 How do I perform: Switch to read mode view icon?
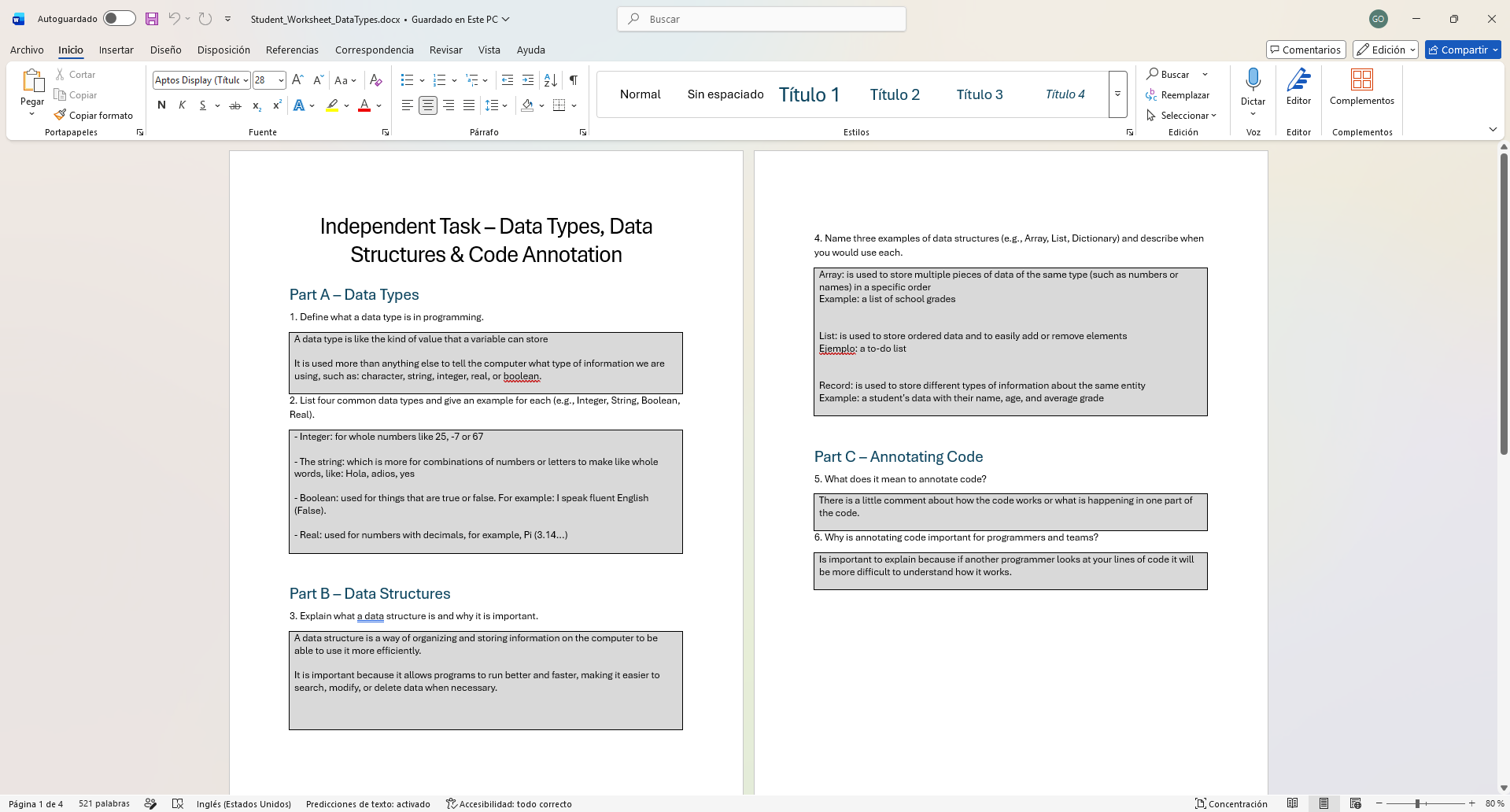click(1292, 803)
